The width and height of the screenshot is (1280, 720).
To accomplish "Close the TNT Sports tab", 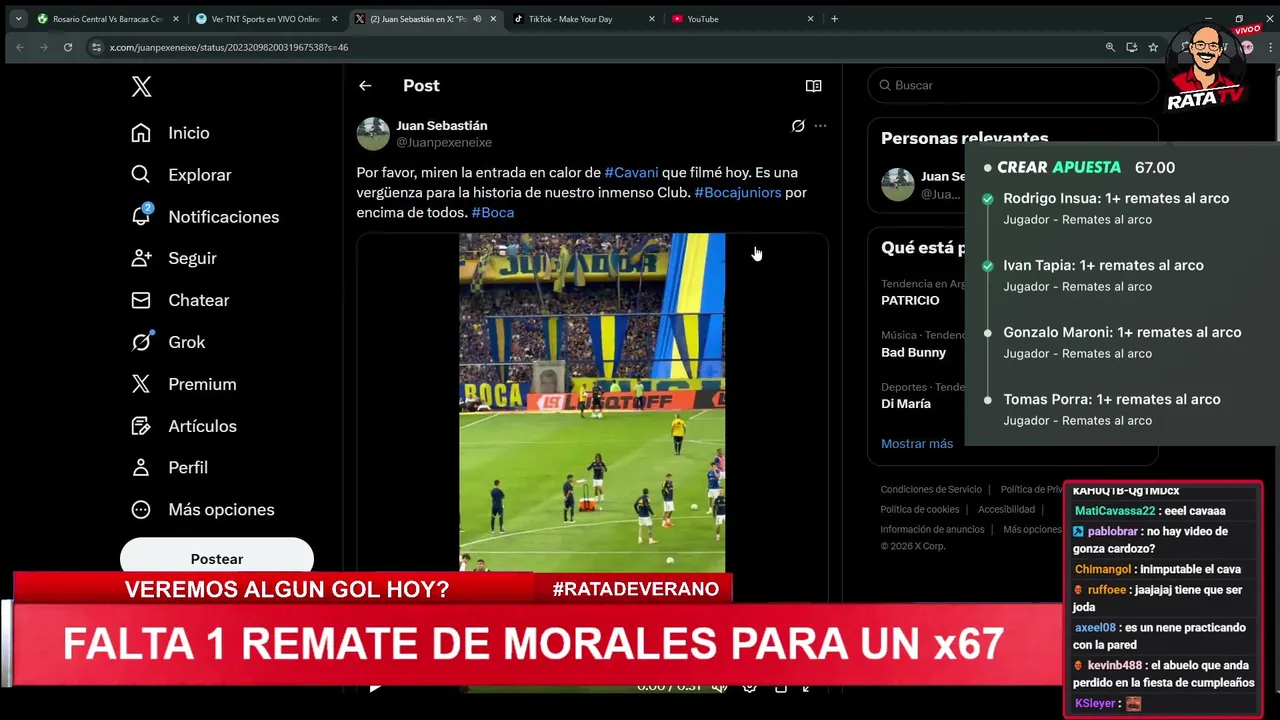I will [334, 19].
